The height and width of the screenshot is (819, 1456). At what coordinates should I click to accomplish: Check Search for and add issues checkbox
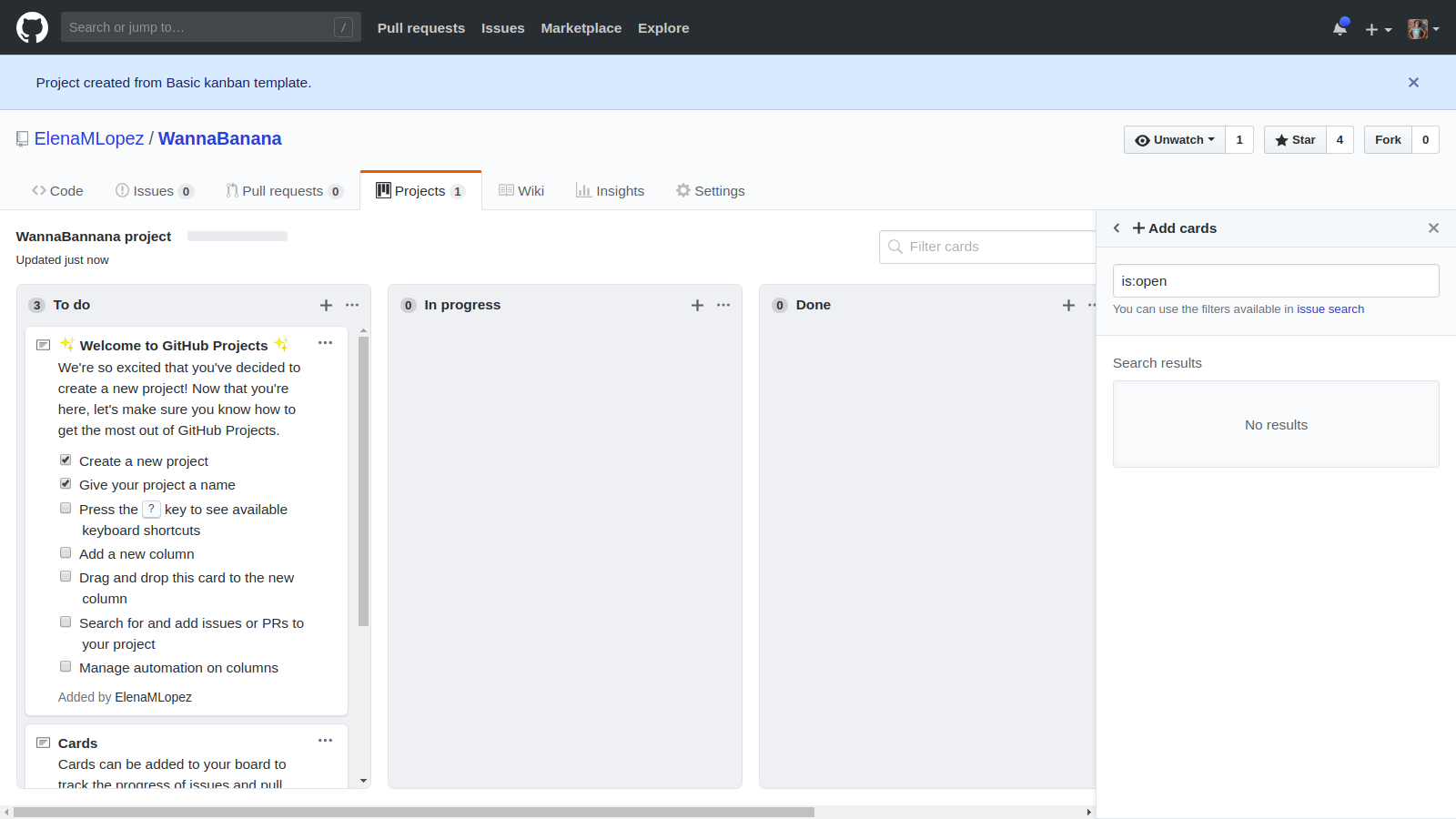pyautogui.click(x=66, y=622)
